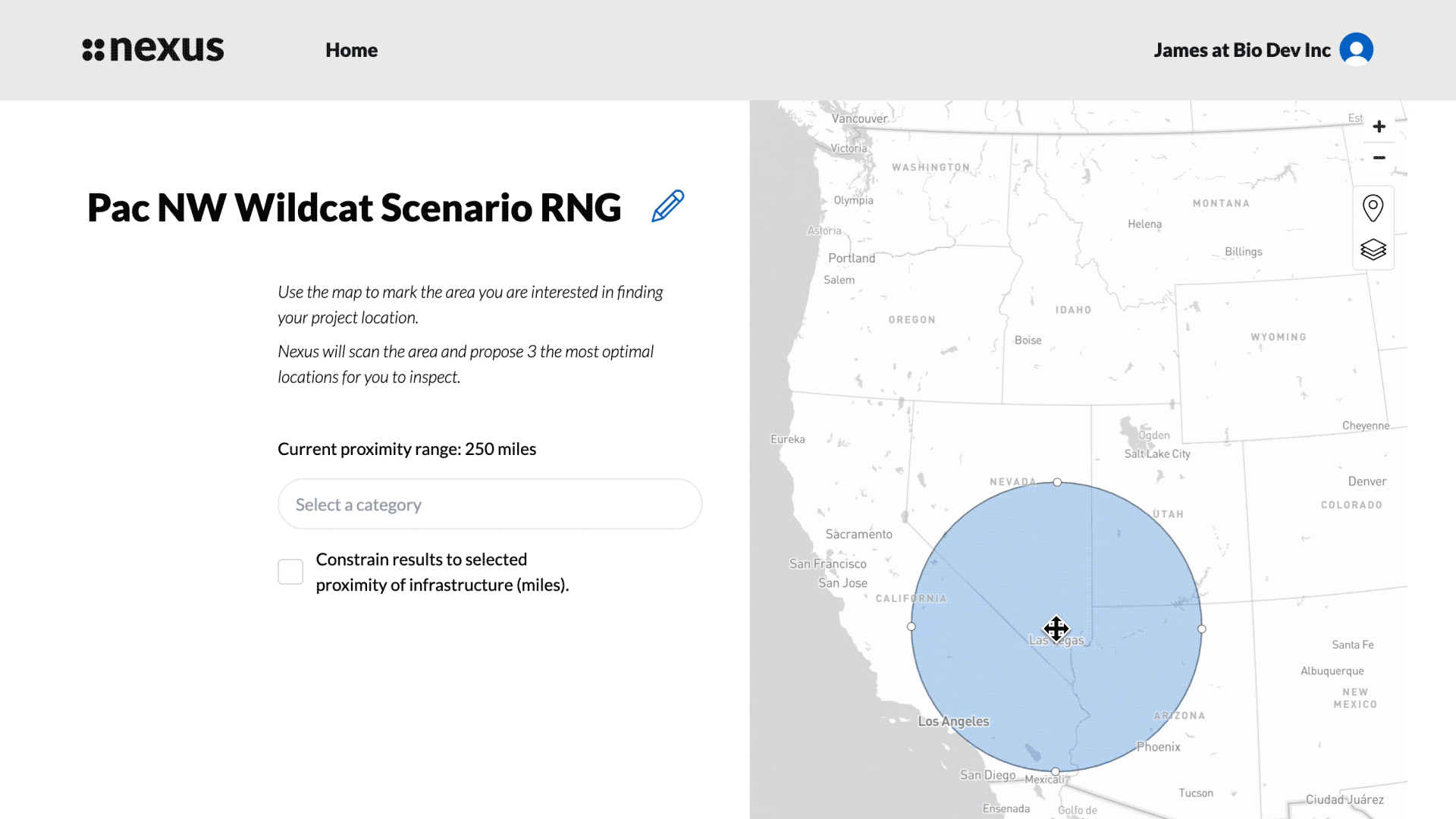
Task: Open the Home menu item
Action: point(351,50)
